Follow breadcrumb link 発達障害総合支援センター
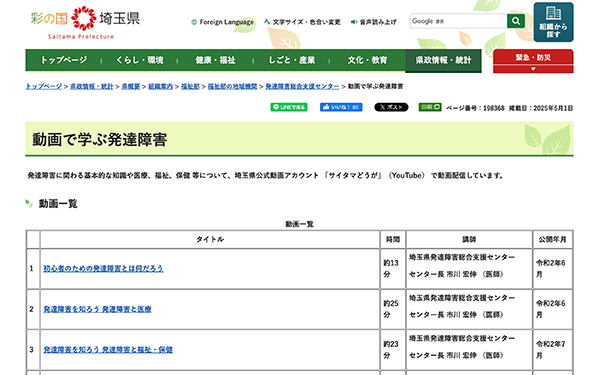 pos(302,86)
